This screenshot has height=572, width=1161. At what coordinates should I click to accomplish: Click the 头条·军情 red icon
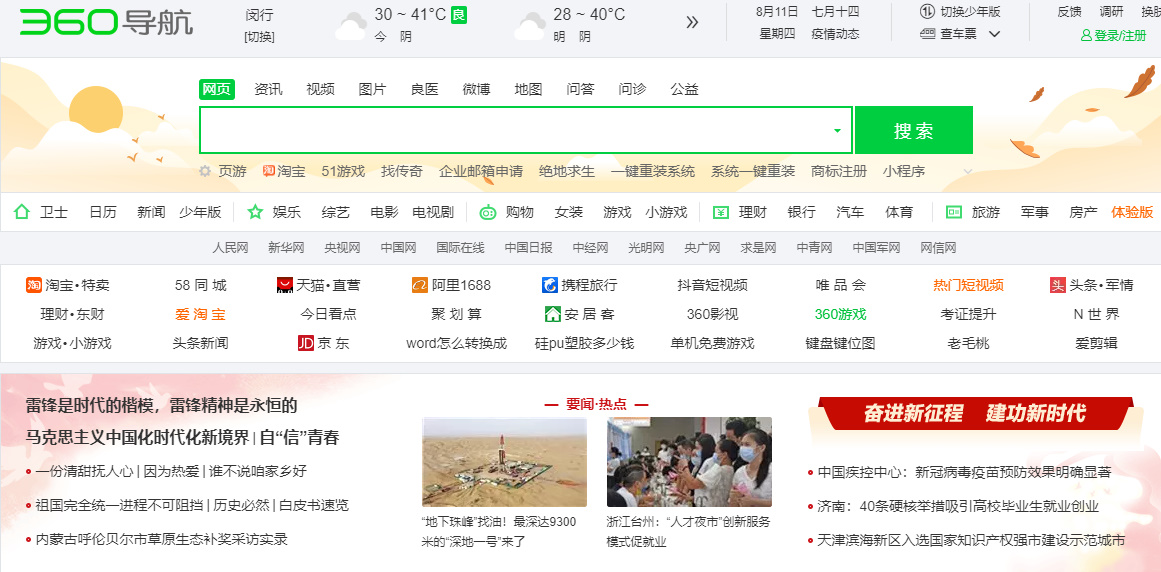click(x=1057, y=285)
